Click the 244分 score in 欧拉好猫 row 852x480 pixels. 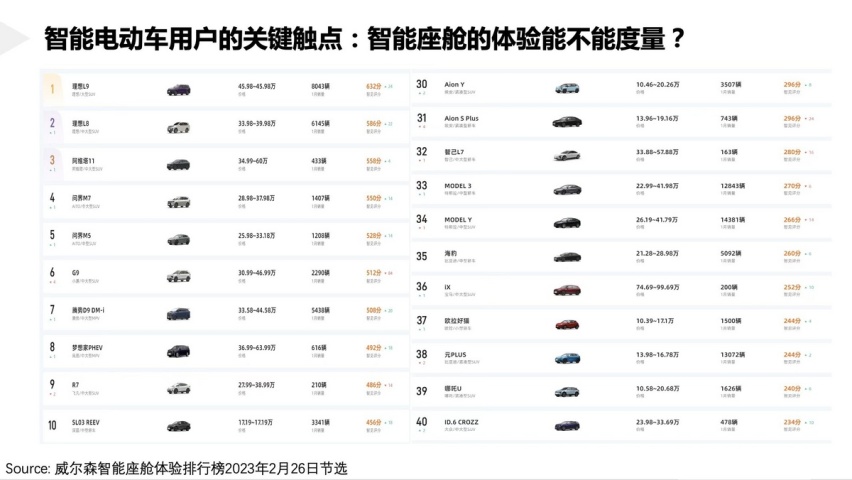(792, 321)
